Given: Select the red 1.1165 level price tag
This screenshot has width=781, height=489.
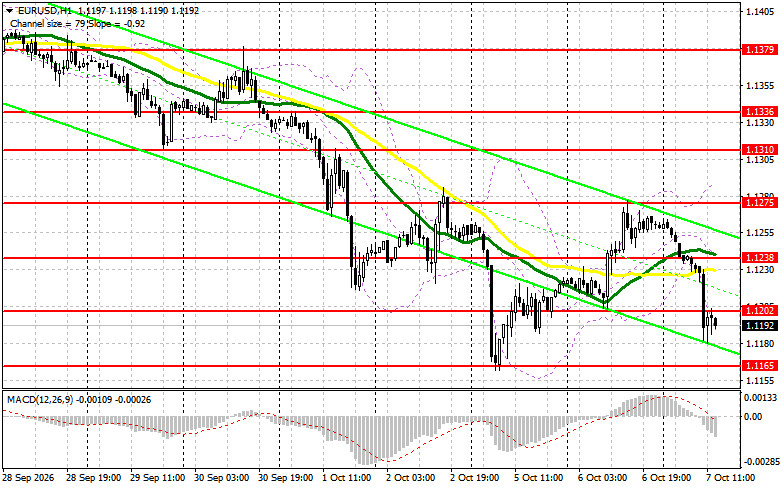Looking at the screenshot, I should coord(760,366).
